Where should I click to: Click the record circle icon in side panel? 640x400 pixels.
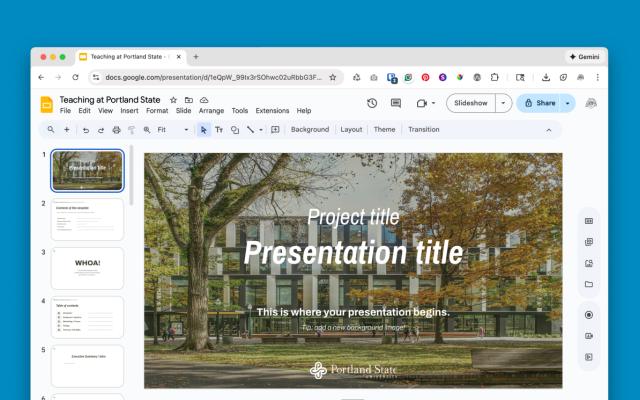click(x=589, y=315)
